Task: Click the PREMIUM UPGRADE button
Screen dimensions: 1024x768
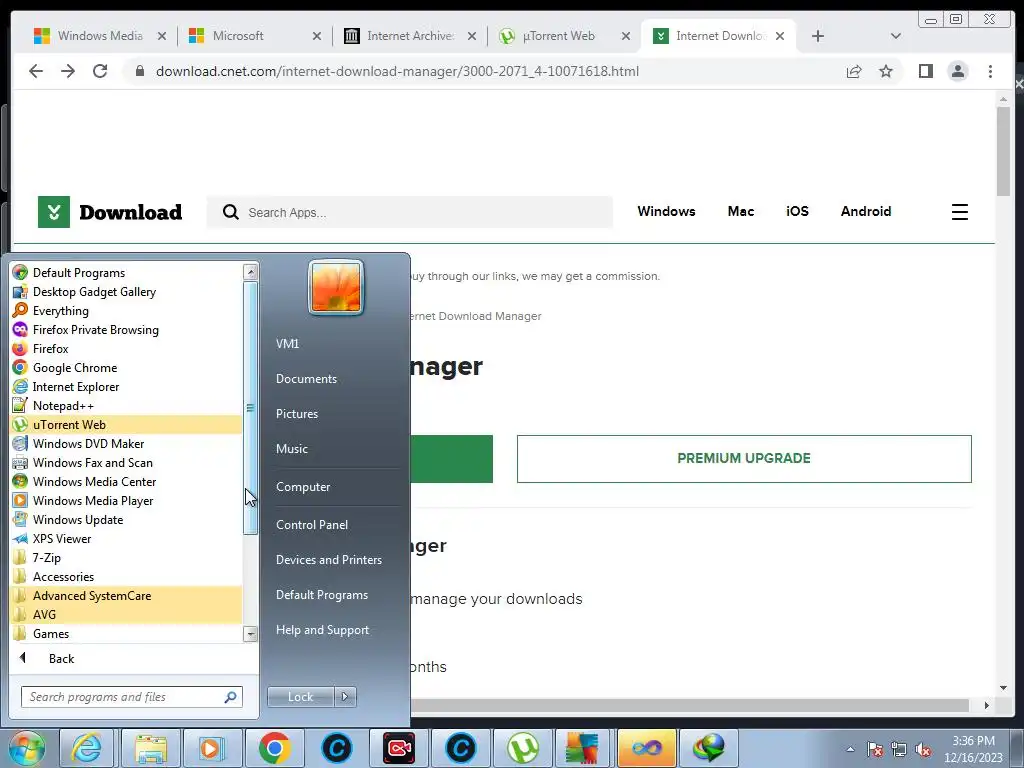Action: [744, 458]
